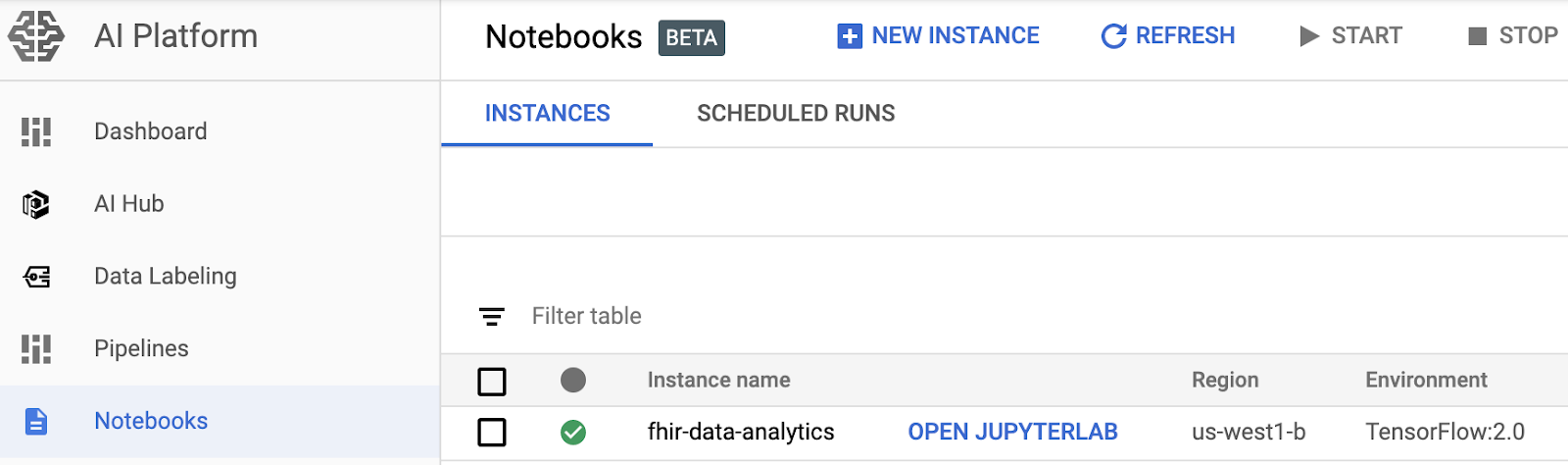Refresh the notebooks list
The height and width of the screenshot is (465, 1568).
pos(1168,36)
